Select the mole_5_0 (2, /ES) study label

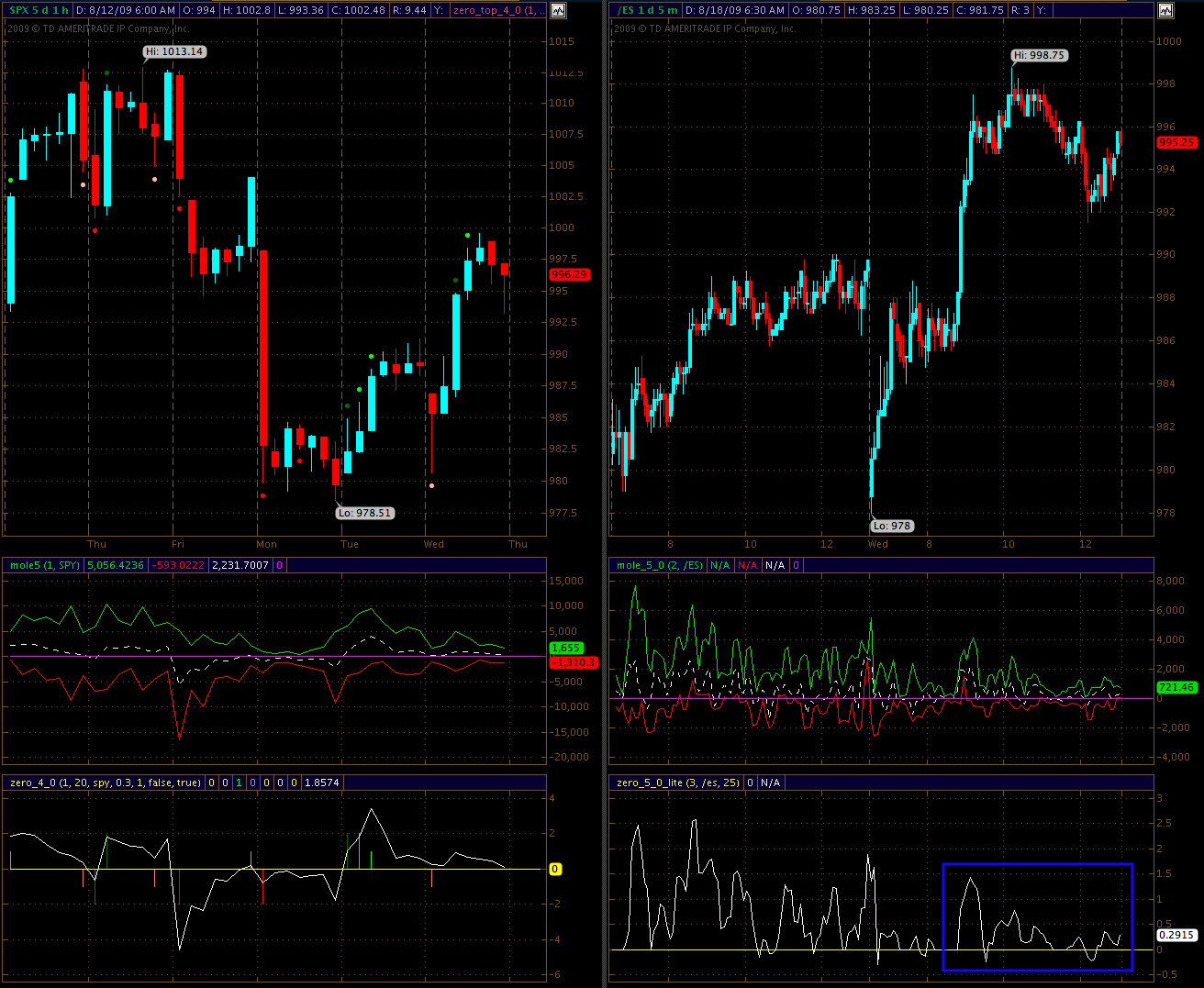[x=659, y=565]
